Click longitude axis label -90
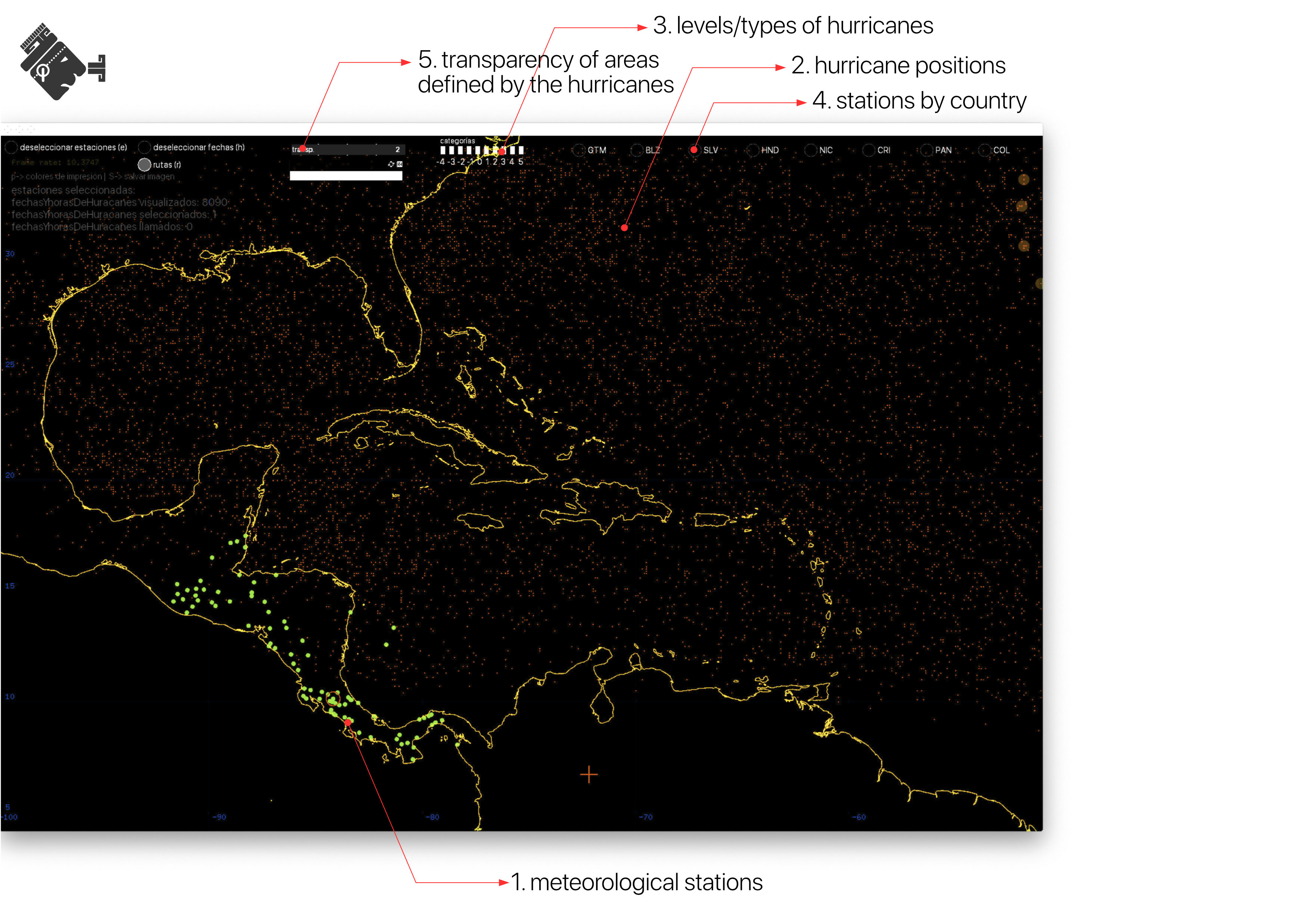 (219, 817)
